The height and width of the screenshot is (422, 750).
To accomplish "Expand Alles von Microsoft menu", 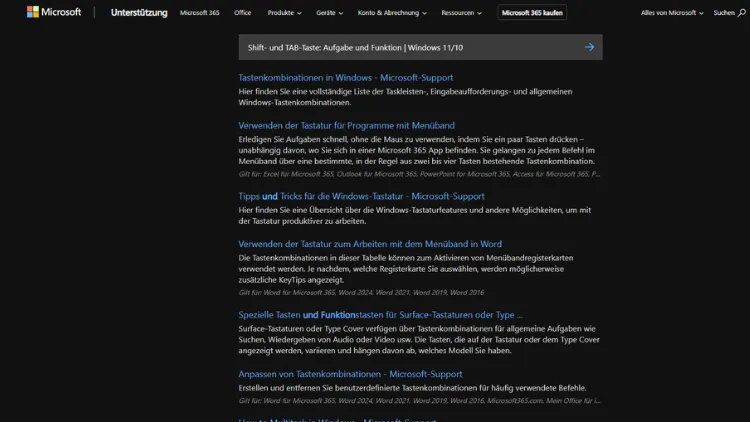I will pyautogui.click(x=672, y=13).
